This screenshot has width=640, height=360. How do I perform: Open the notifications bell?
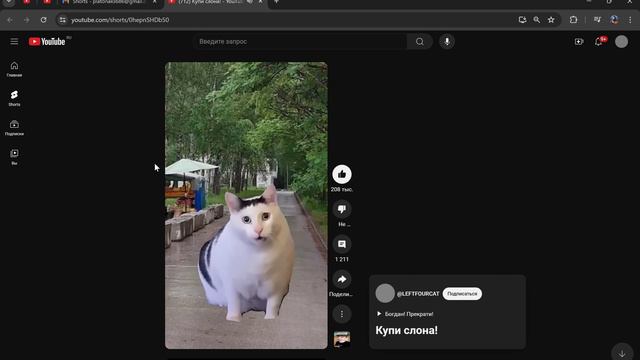(x=599, y=42)
